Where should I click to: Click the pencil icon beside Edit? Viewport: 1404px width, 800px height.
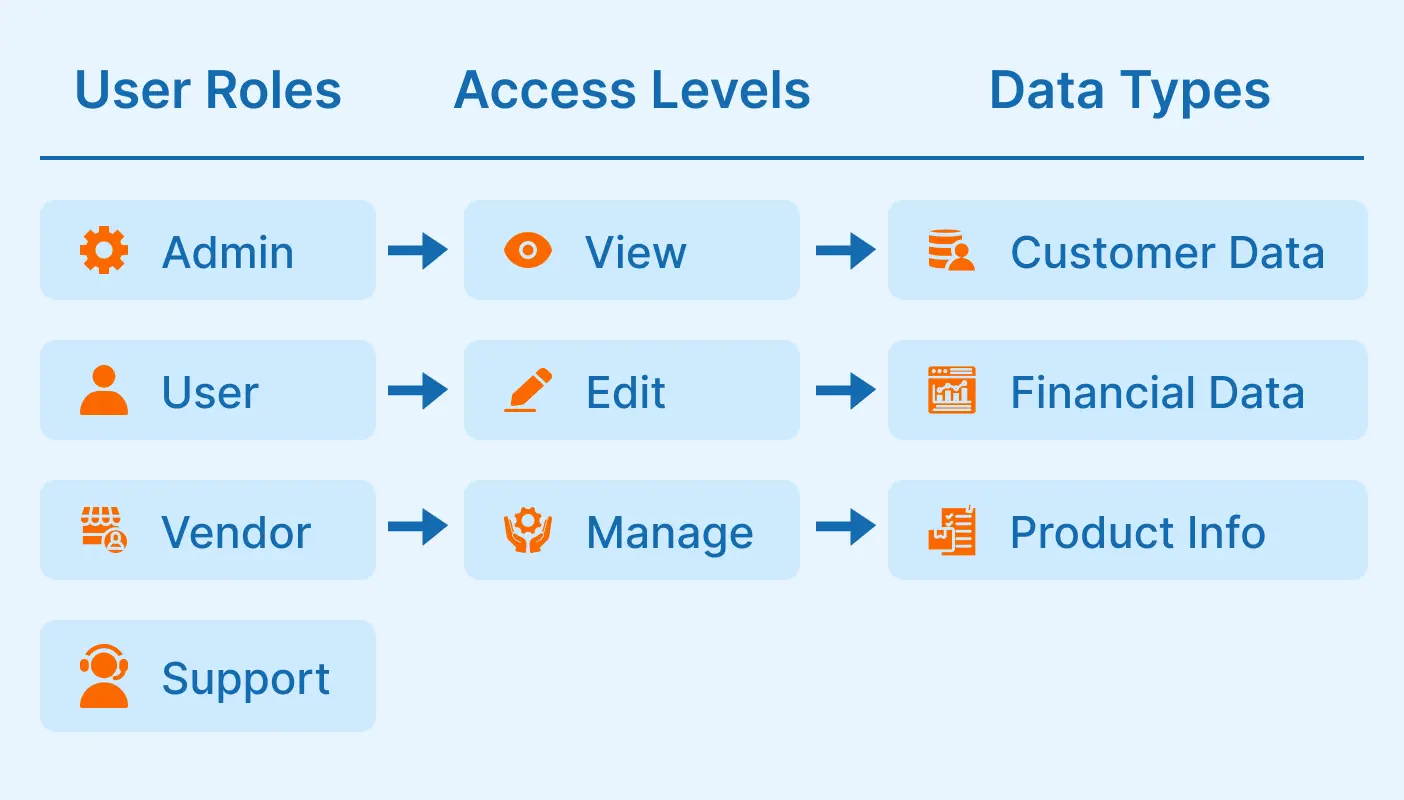click(x=528, y=390)
